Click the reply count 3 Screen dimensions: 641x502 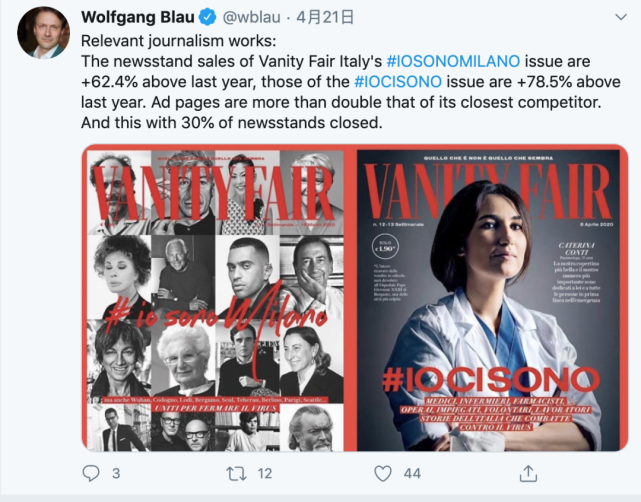point(116,473)
